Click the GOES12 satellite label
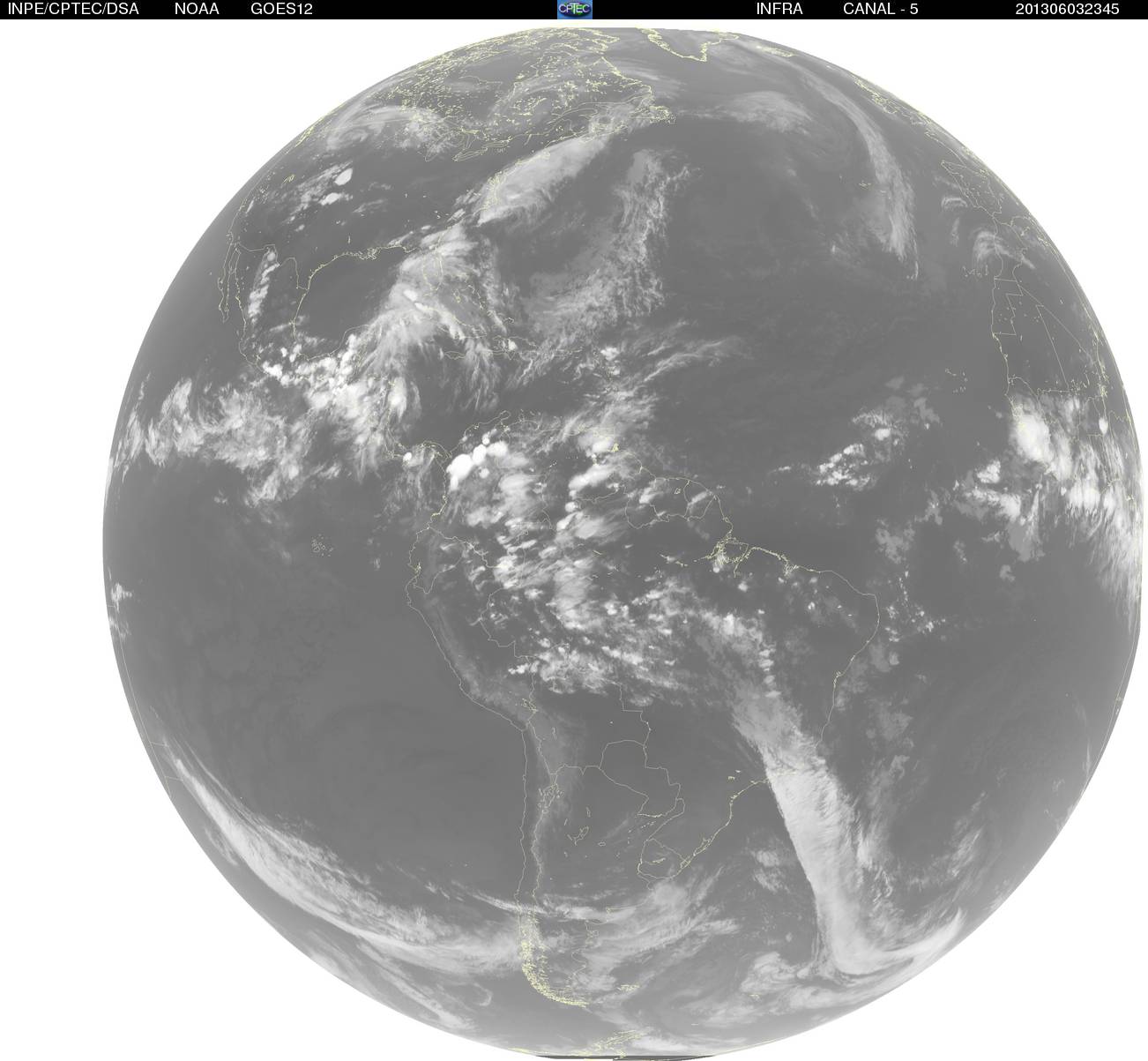 pos(281,9)
